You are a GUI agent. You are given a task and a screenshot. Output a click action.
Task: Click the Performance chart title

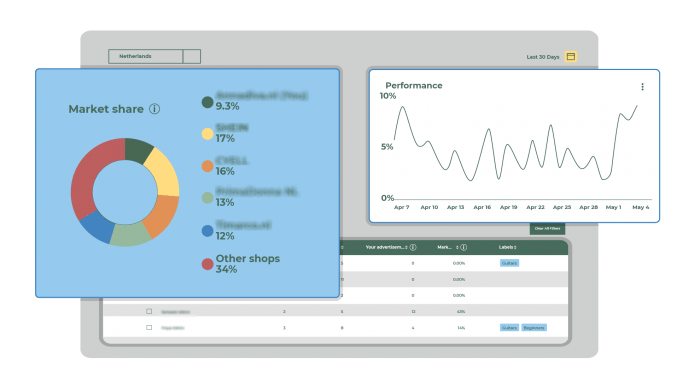pyautogui.click(x=414, y=85)
